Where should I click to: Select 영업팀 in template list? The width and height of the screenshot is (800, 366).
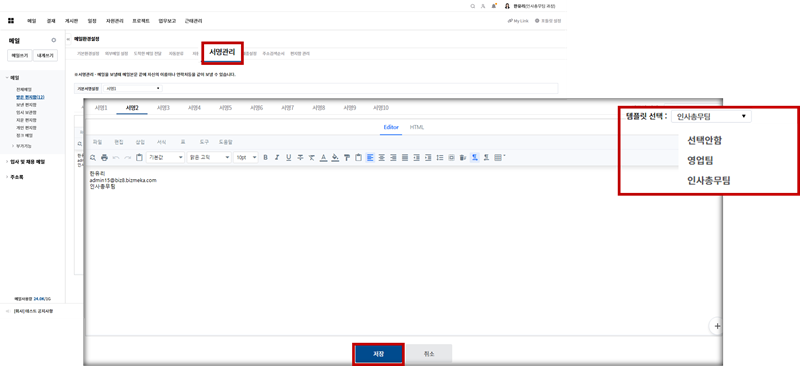point(700,160)
